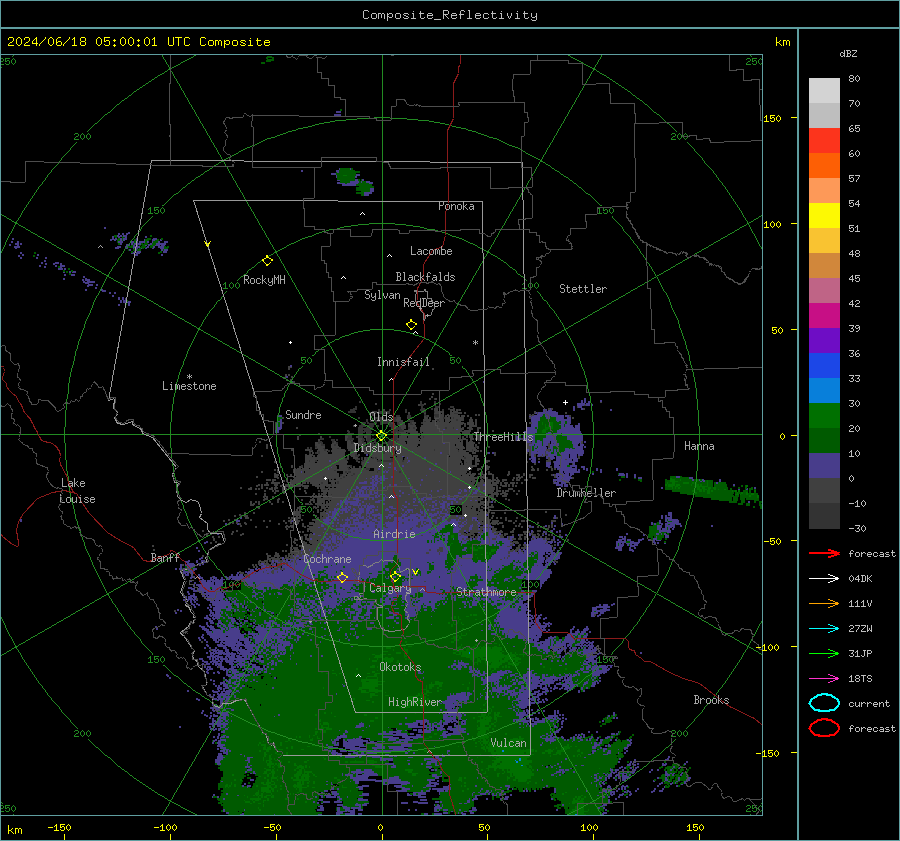Click the Innisfail city label
The width and height of the screenshot is (900, 841).
(403, 362)
